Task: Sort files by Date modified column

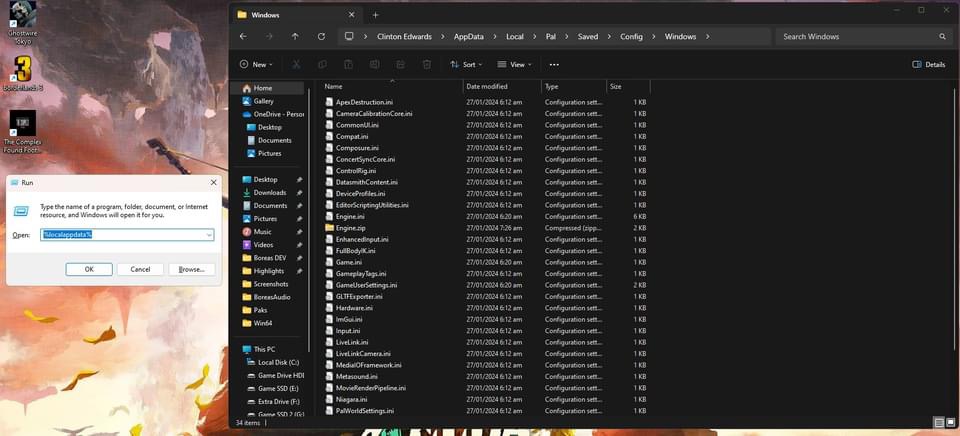Action: [x=487, y=86]
